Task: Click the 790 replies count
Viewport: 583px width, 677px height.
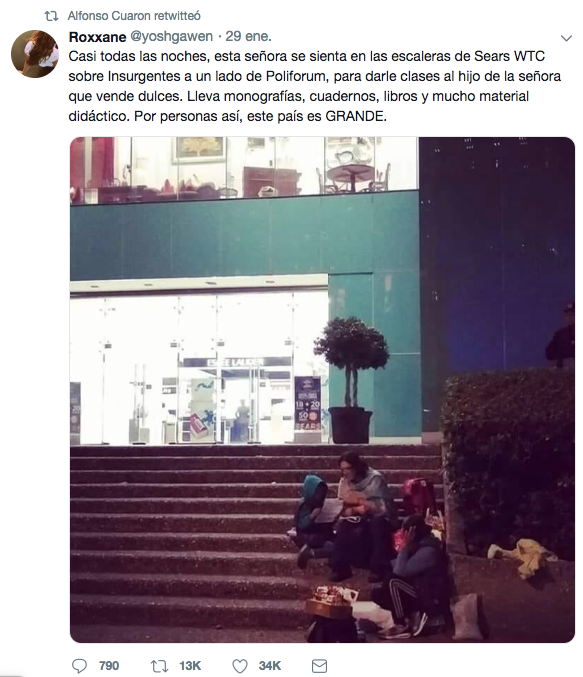Action: pyautogui.click(x=109, y=666)
